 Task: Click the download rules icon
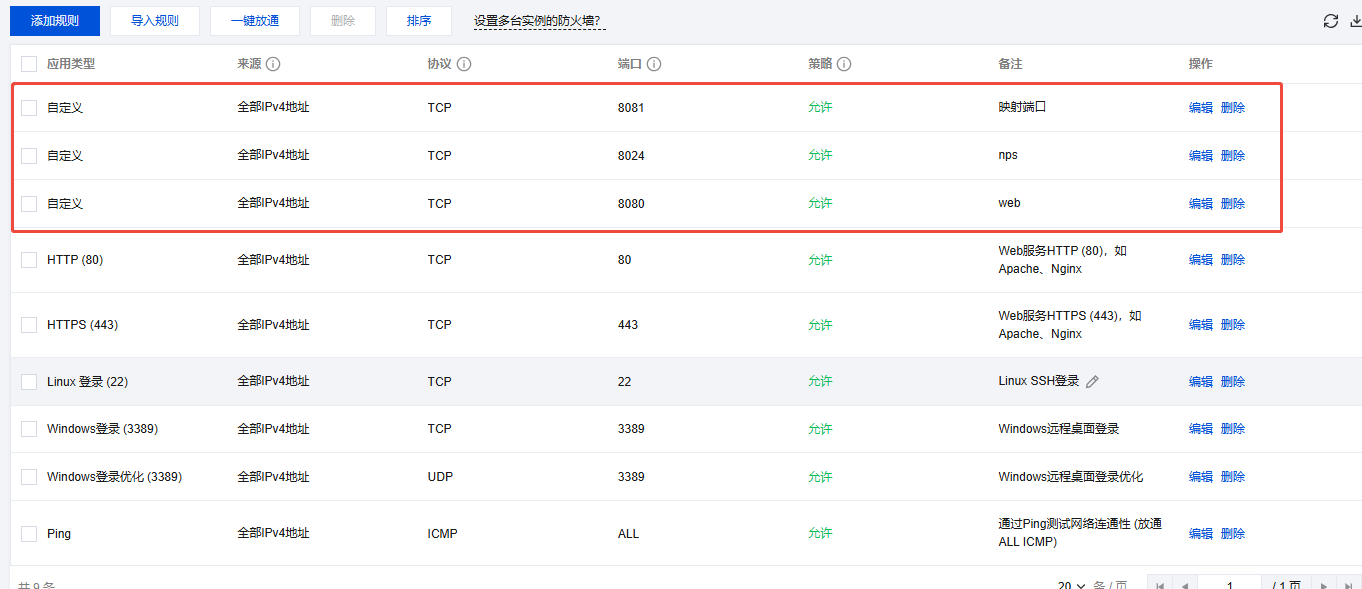pos(1355,21)
